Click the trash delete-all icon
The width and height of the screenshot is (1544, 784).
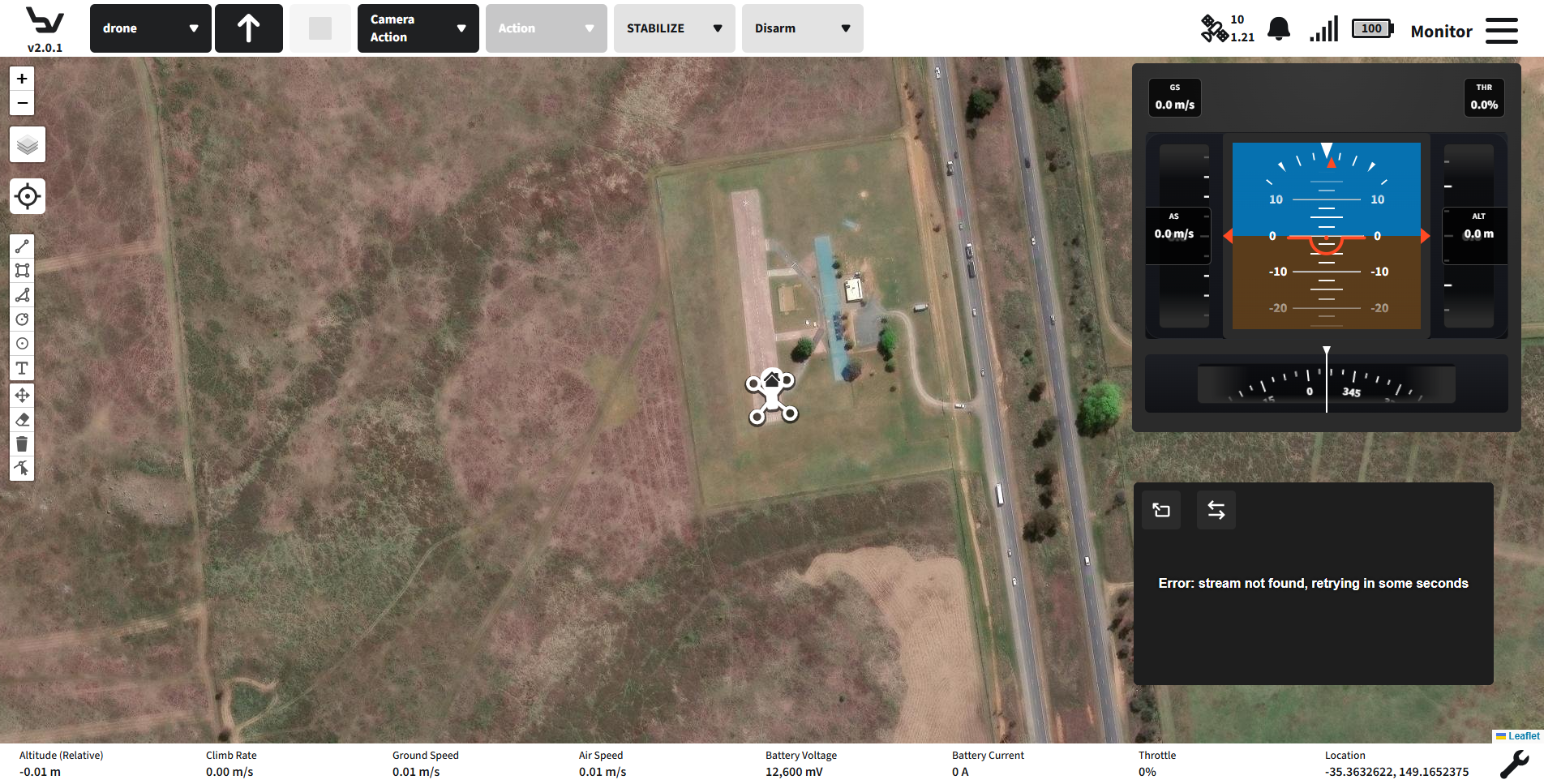(22, 444)
